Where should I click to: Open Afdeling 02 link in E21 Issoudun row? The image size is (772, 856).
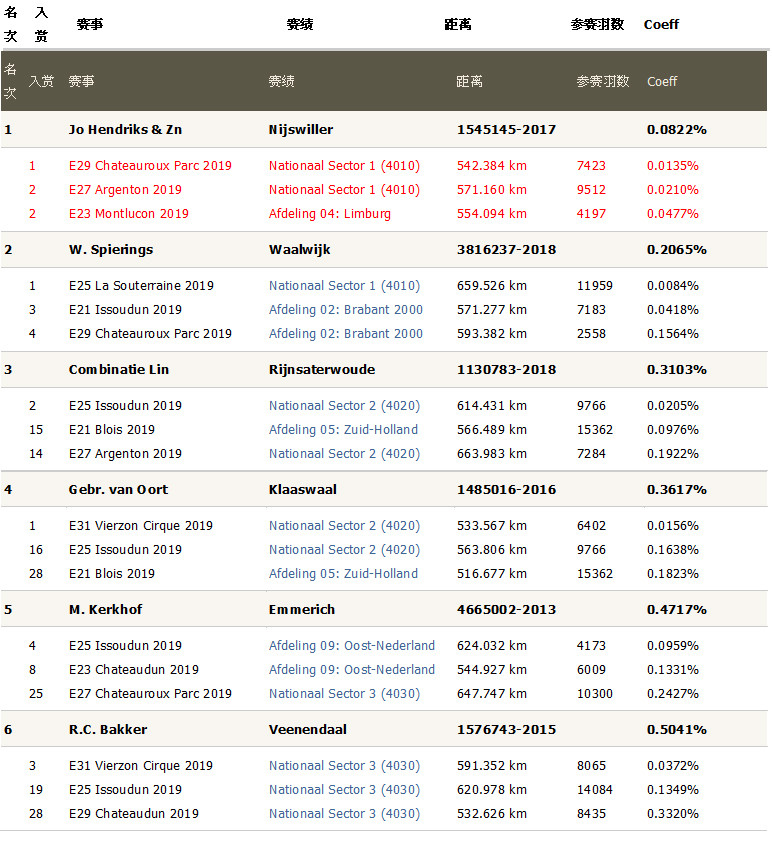(x=345, y=310)
